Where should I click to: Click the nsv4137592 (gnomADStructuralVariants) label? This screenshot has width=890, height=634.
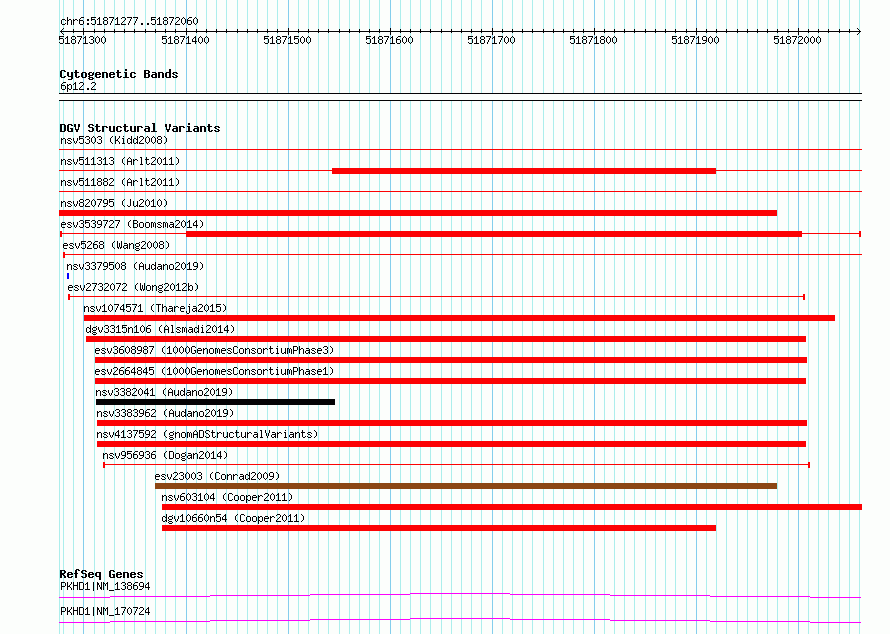[x=207, y=434]
